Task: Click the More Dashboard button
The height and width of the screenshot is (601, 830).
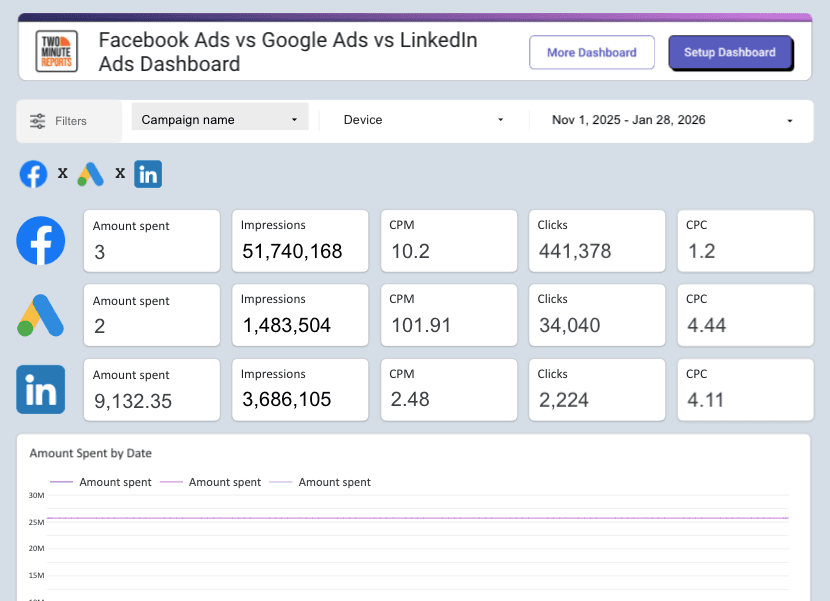Action: [x=591, y=52]
